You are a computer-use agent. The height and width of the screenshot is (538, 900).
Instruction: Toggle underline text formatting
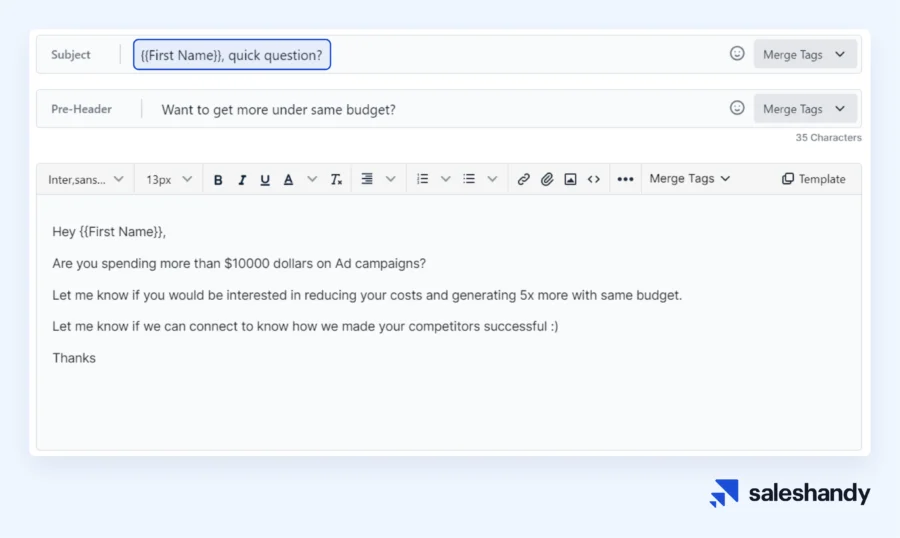(265, 180)
